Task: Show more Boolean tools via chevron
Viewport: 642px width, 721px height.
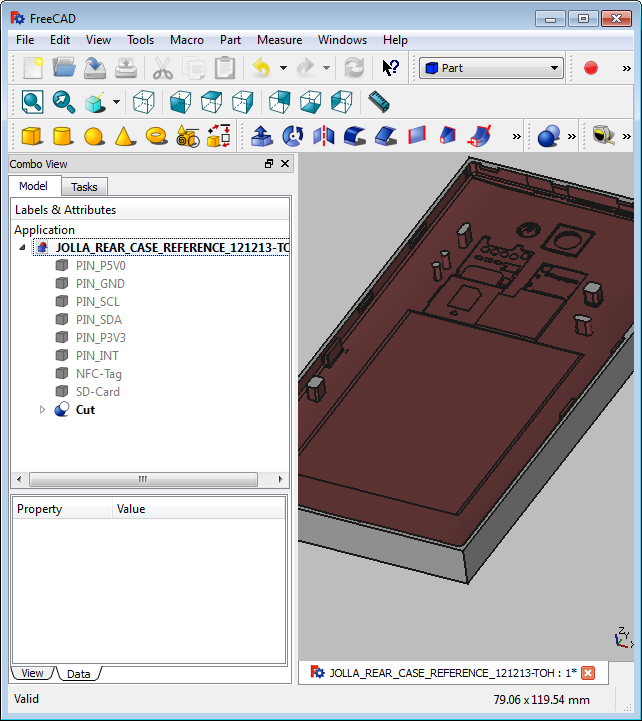Action: point(571,137)
